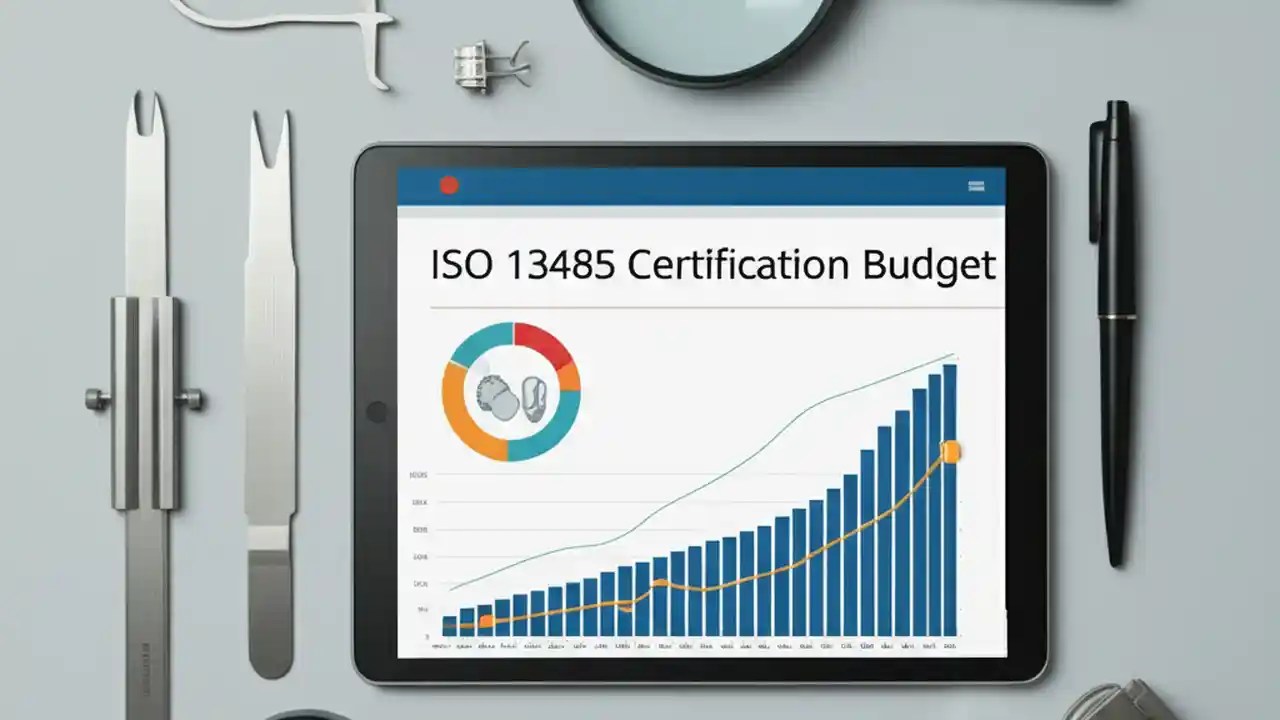
Task: Select the blue header bar of the app
Action: coord(700,184)
